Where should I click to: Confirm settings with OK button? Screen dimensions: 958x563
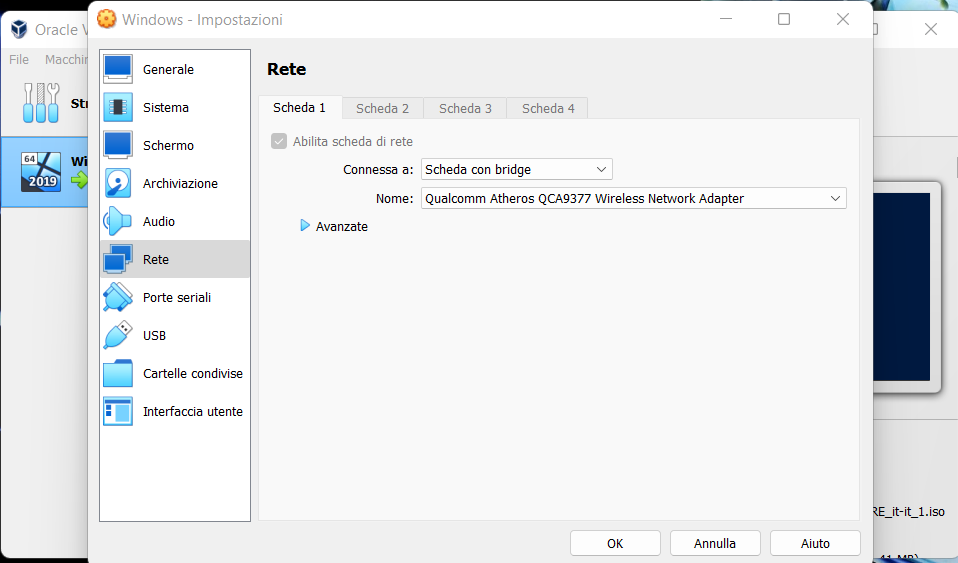pyautogui.click(x=615, y=543)
